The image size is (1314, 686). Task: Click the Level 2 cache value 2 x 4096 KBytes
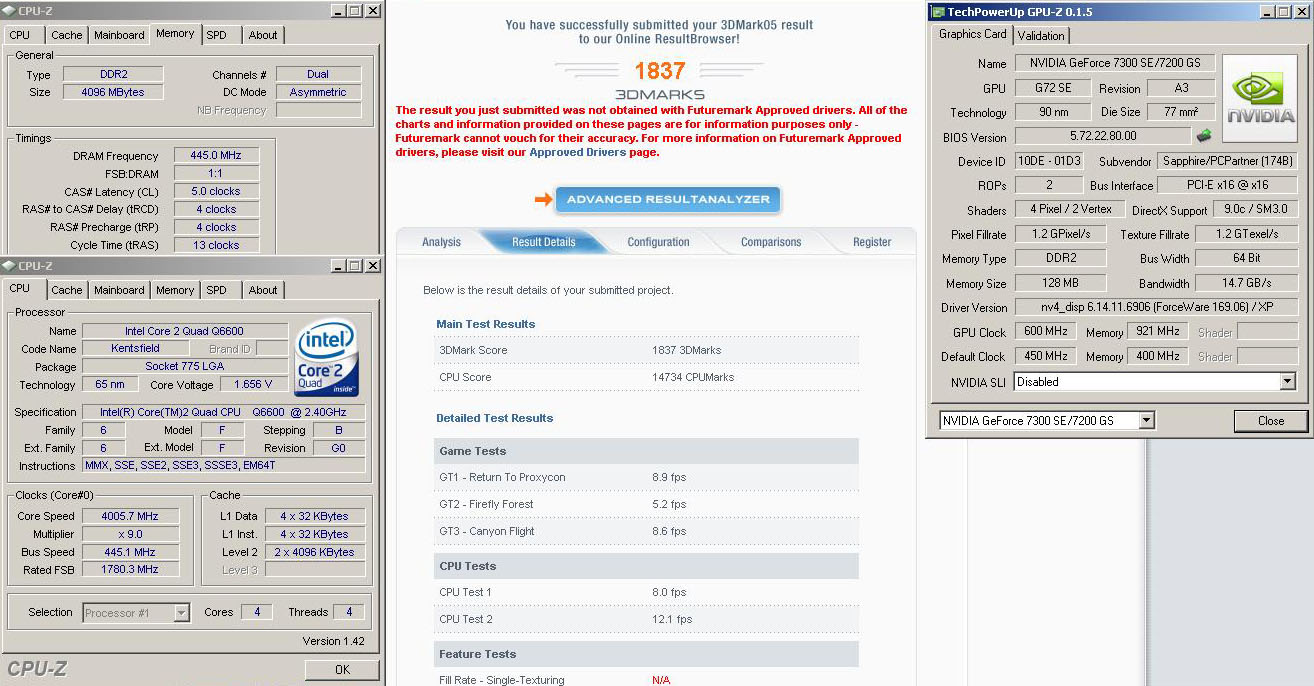point(315,552)
